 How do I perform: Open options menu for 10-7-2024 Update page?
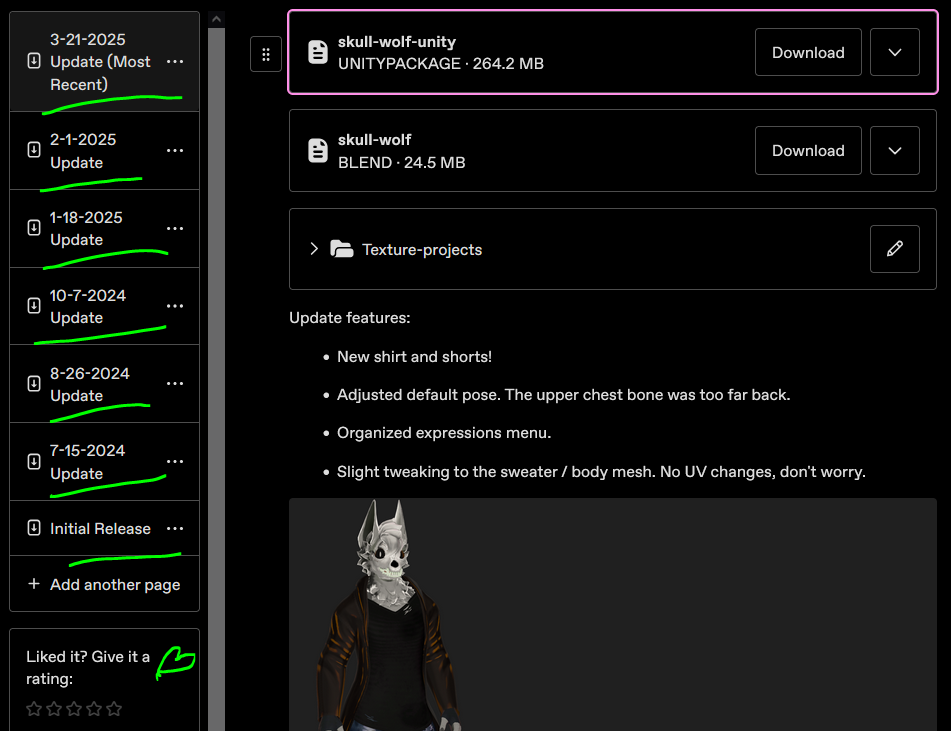click(x=175, y=306)
